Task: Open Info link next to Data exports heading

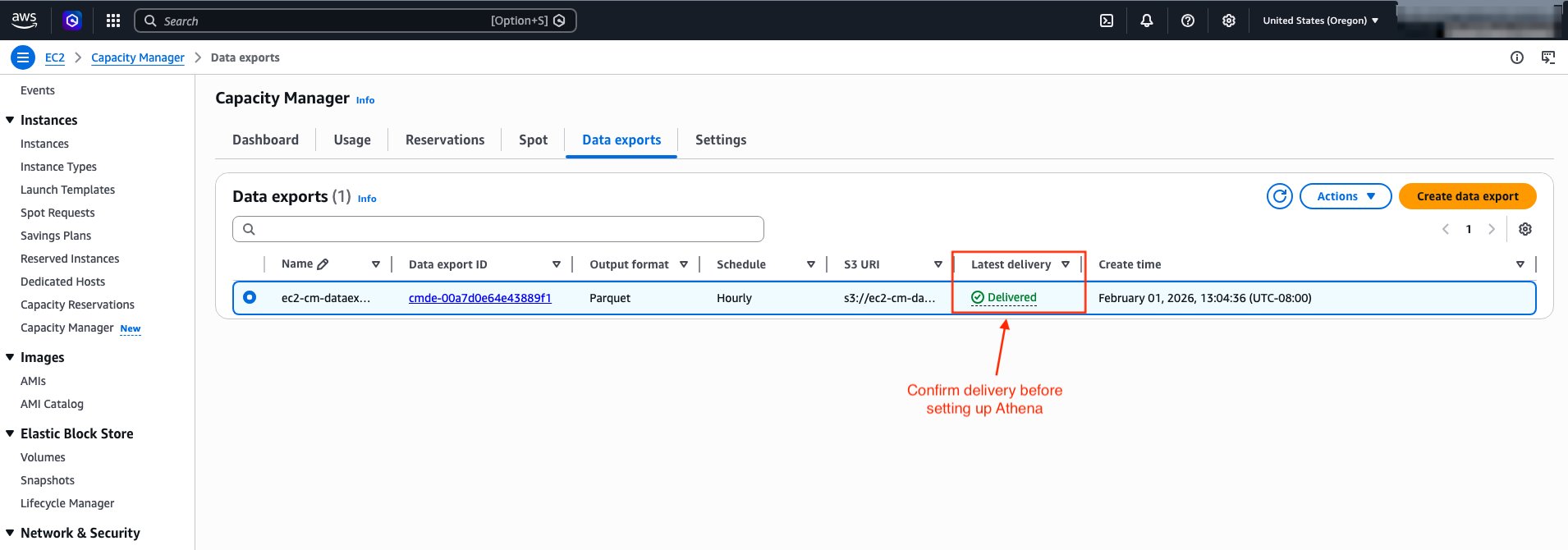Action: tap(367, 199)
